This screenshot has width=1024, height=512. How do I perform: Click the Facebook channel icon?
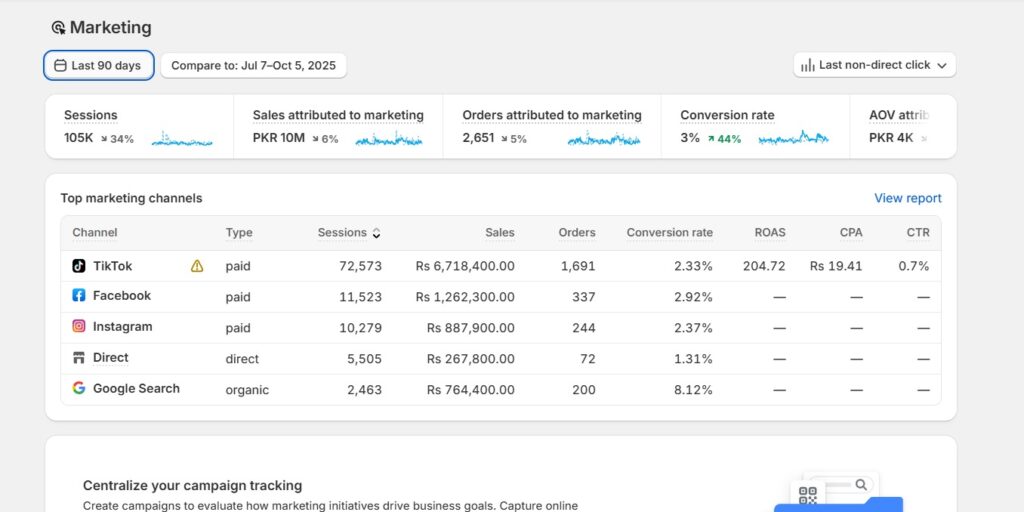(x=79, y=296)
